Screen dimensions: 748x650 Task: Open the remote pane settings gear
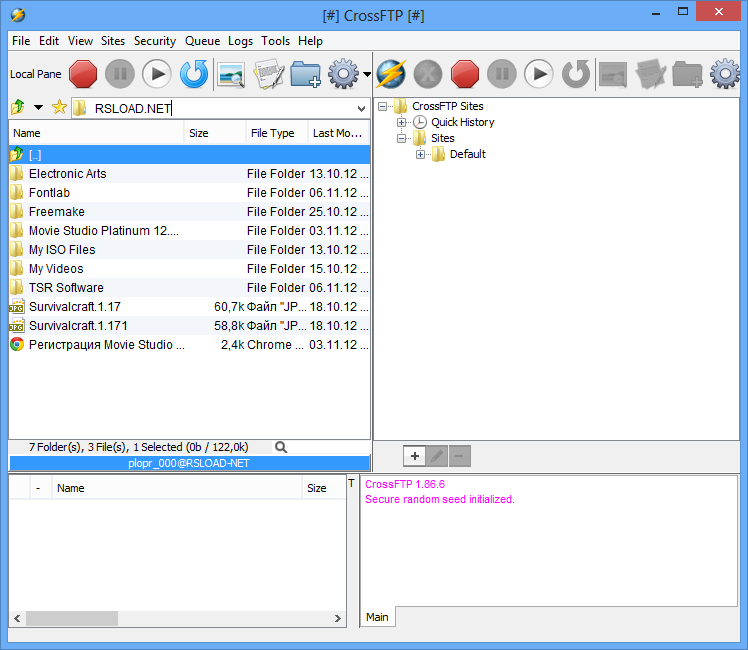pos(725,74)
